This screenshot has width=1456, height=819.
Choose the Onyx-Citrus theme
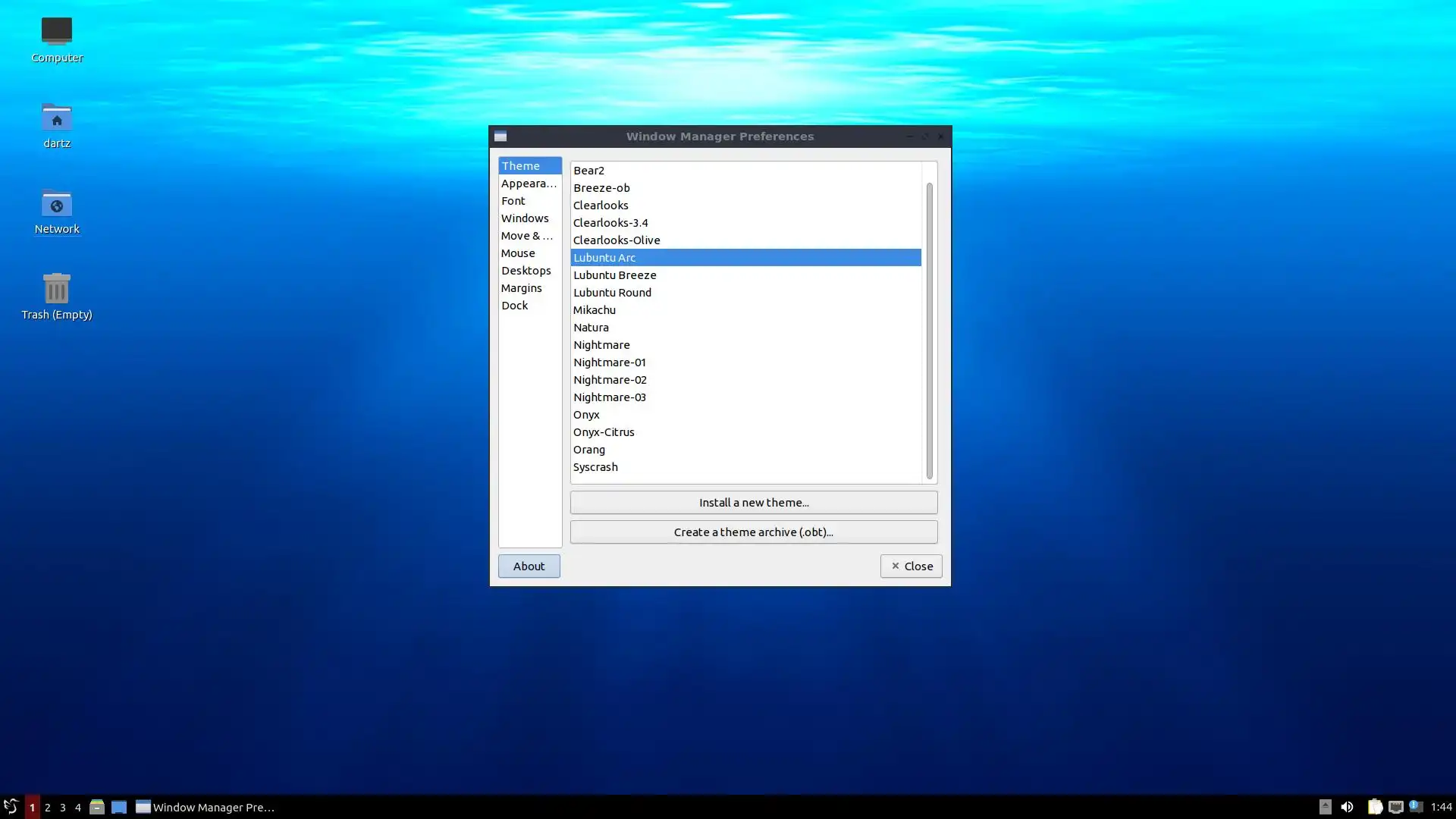[x=604, y=432]
